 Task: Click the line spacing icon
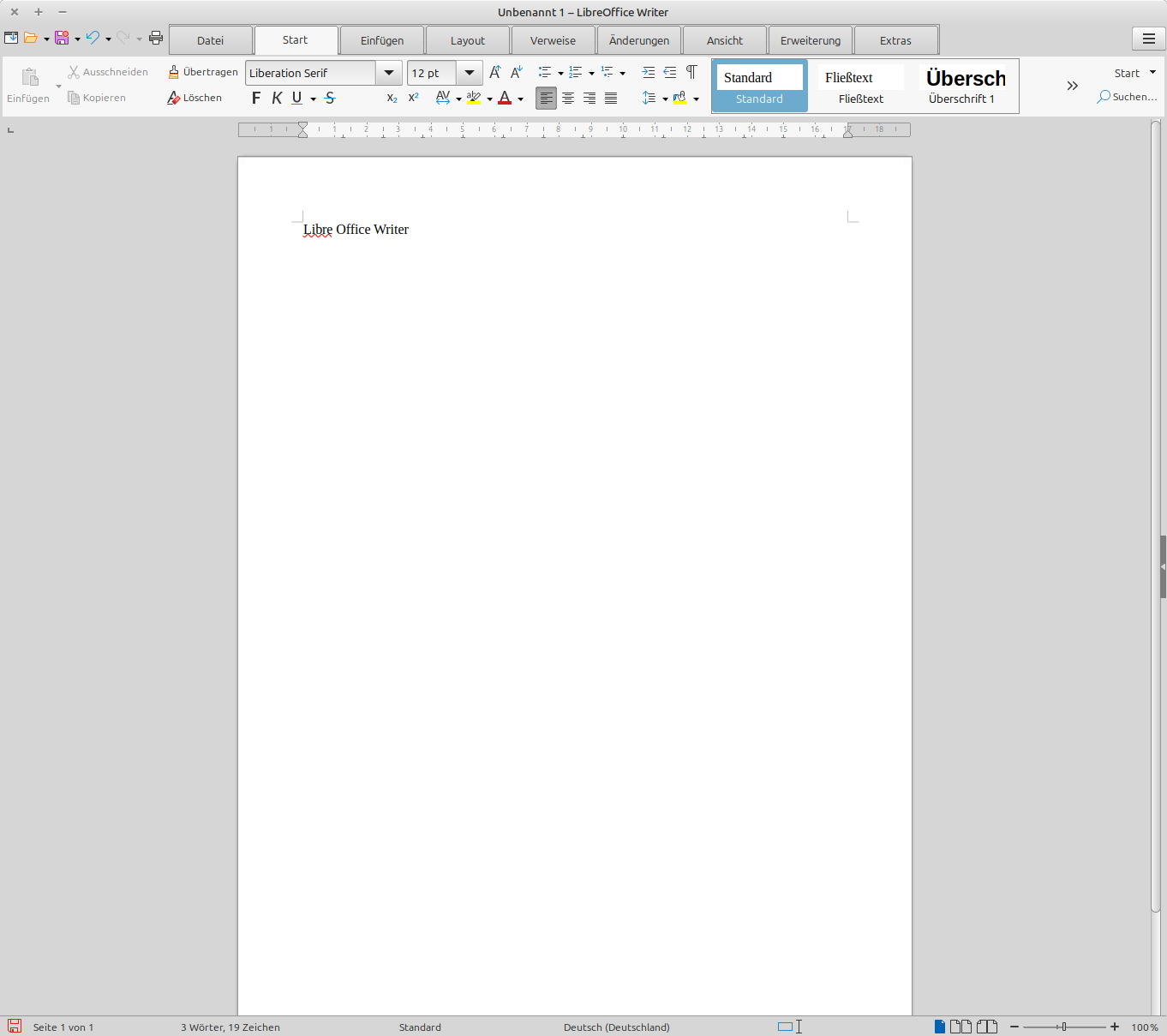click(x=649, y=99)
